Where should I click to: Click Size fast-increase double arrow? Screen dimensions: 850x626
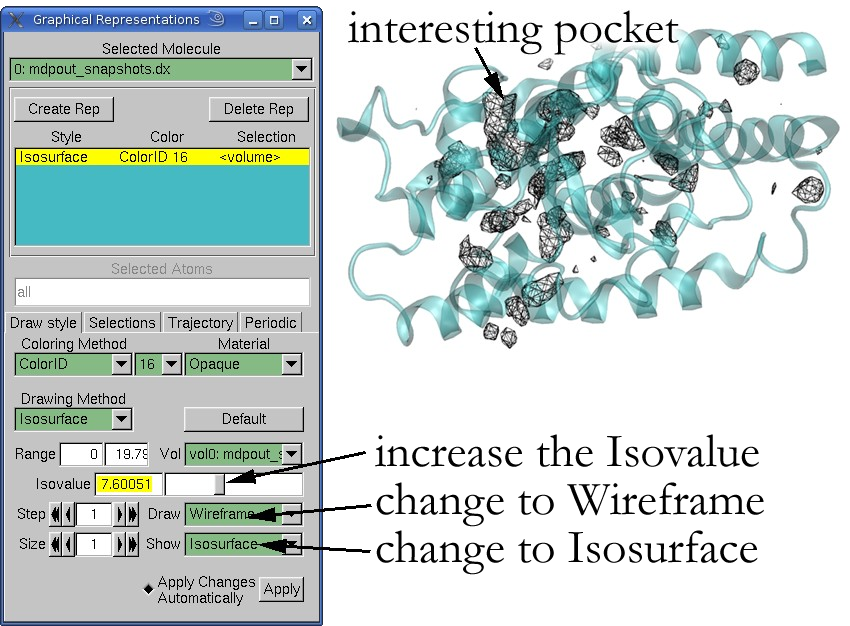tap(132, 544)
